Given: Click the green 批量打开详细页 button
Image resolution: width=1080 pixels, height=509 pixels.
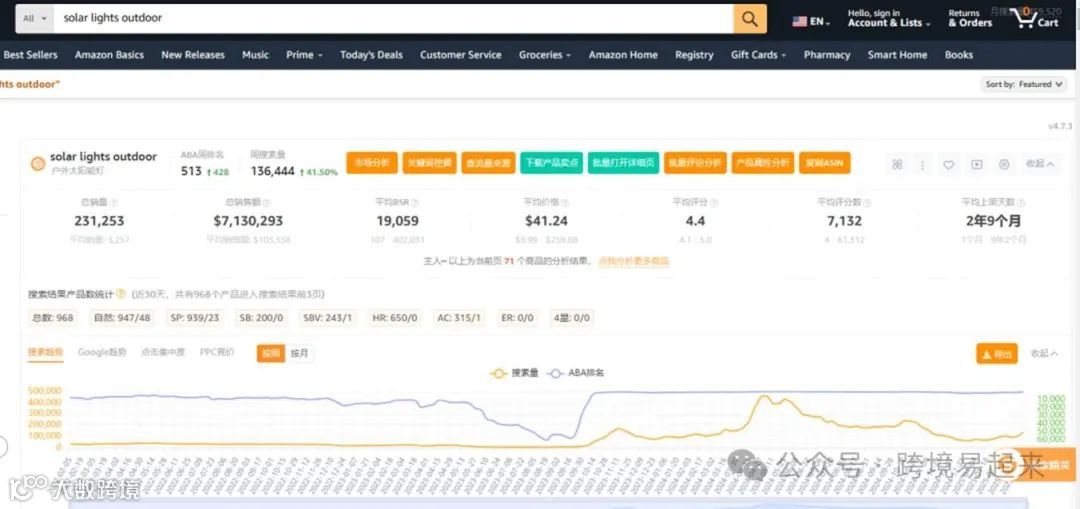Looking at the screenshot, I should coord(623,163).
